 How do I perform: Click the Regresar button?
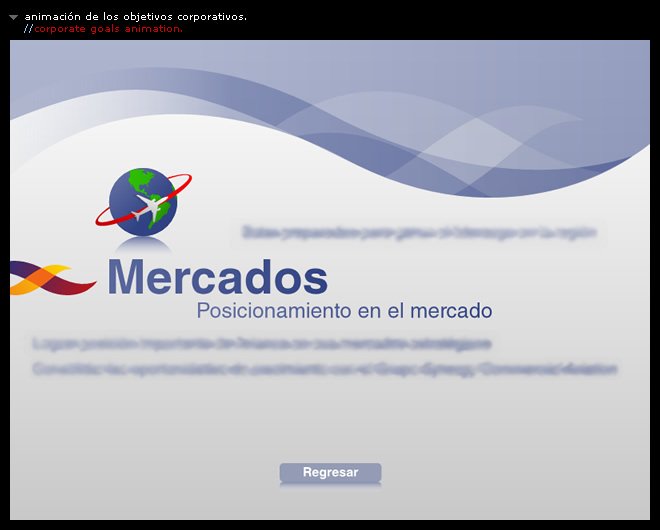point(330,472)
